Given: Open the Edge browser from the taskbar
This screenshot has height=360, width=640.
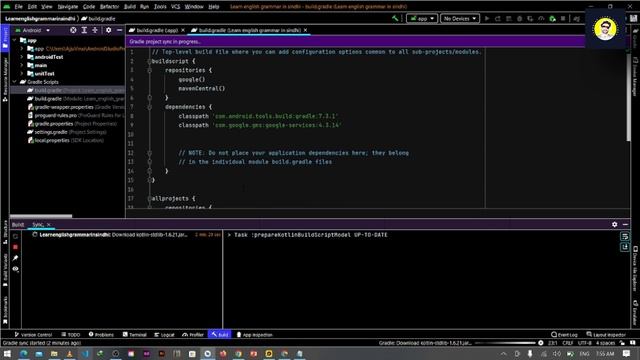Looking at the screenshot, I should pyautogui.click(x=23, y=353).
